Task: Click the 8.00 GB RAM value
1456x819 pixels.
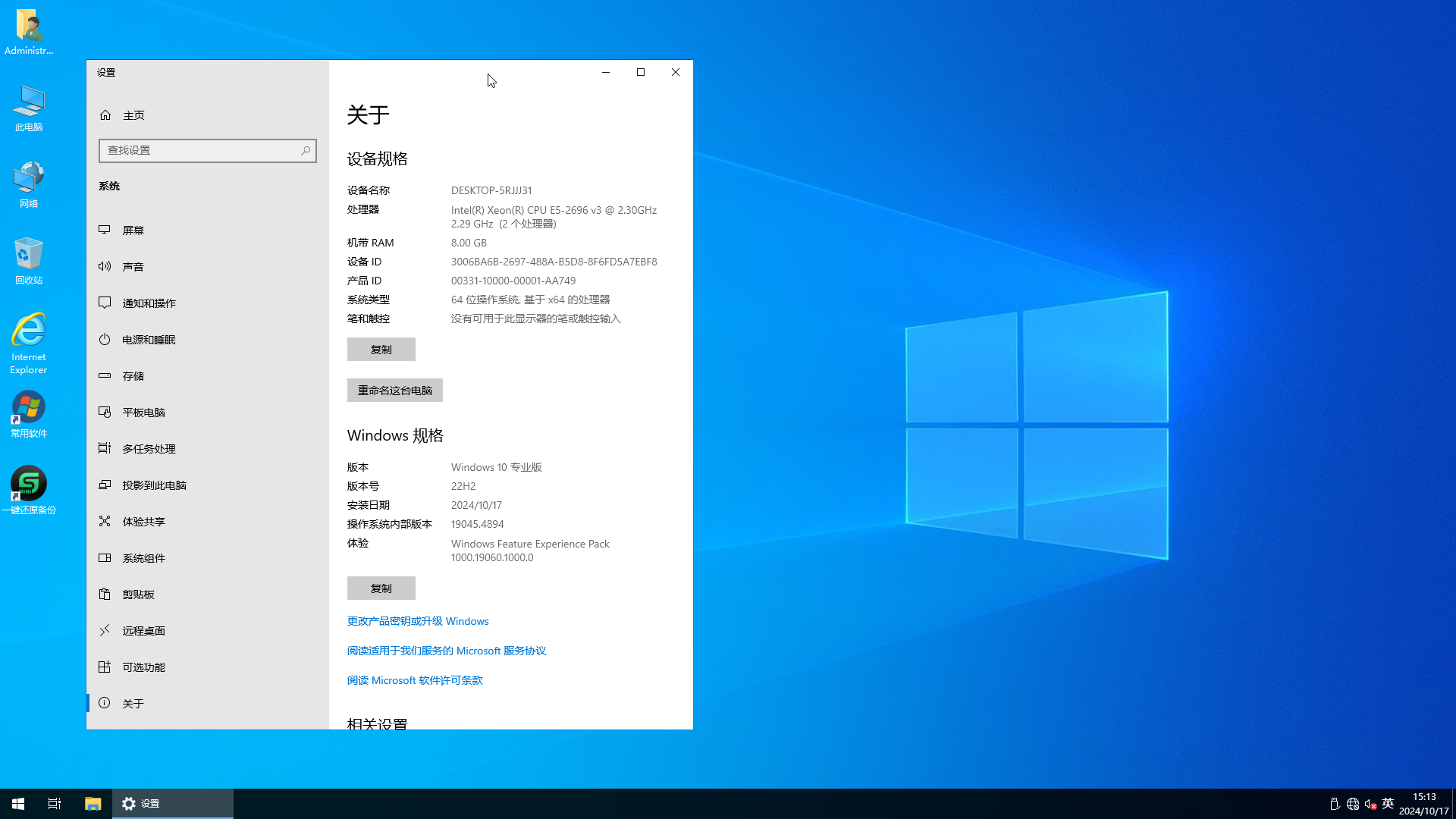Action: click(469, 243)
